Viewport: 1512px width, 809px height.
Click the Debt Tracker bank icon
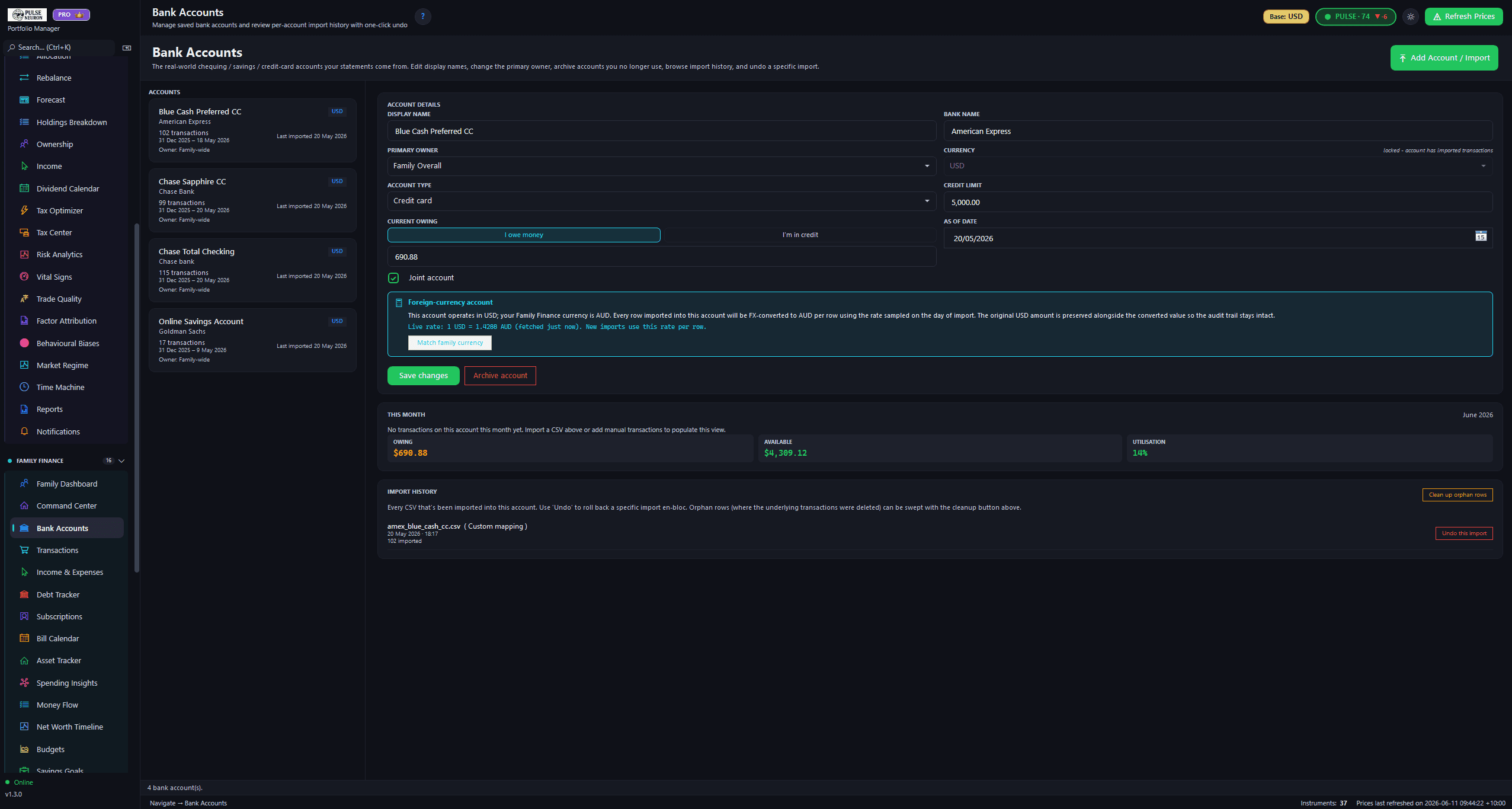[x=24, y=594]
